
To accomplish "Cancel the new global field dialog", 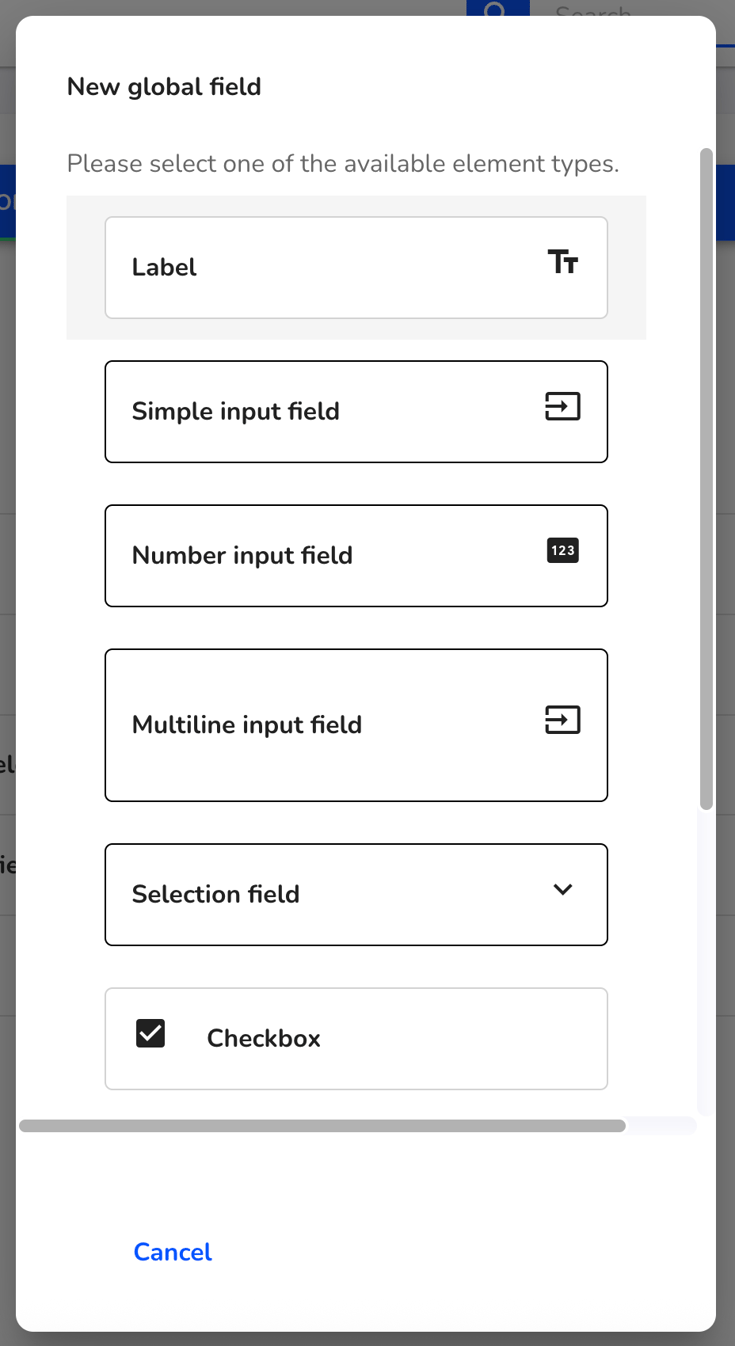I will pyautogui.click(x=173, y=1252).
